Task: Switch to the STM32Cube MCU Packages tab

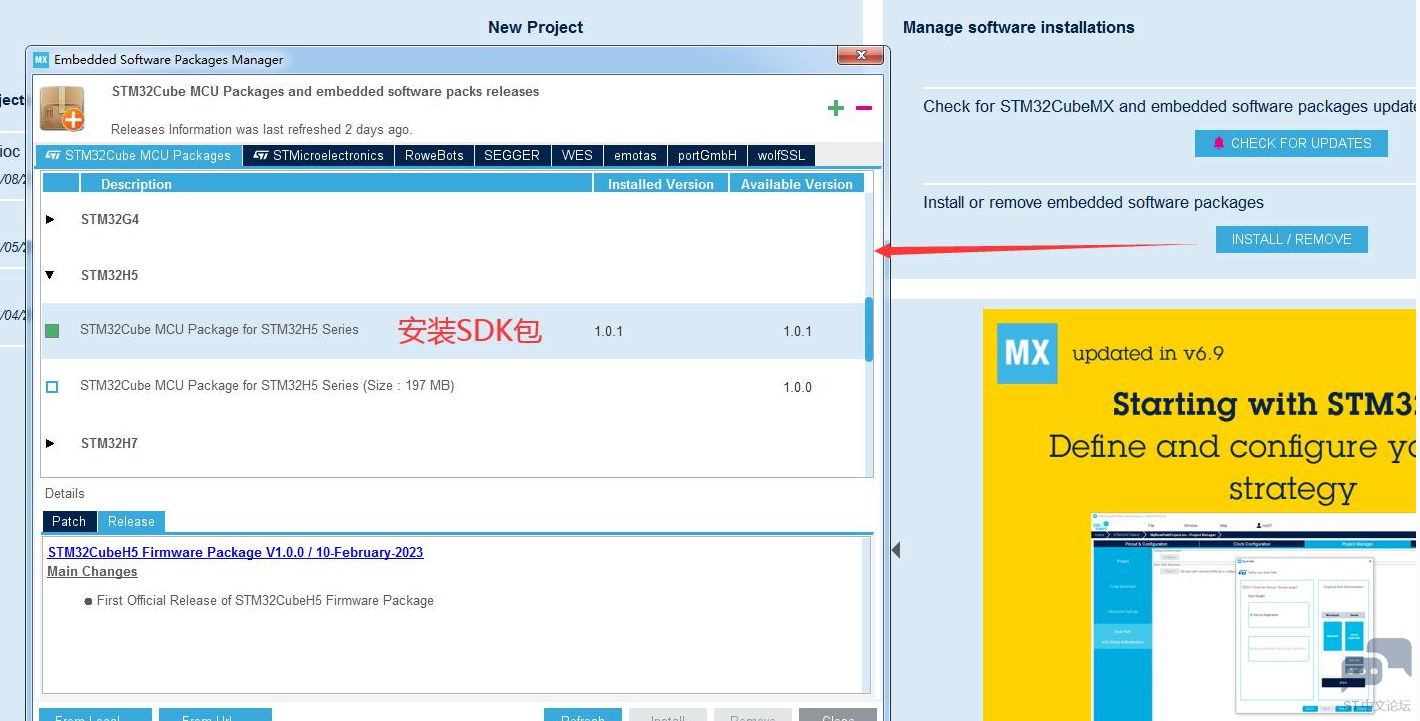Action: pos(139,155)
